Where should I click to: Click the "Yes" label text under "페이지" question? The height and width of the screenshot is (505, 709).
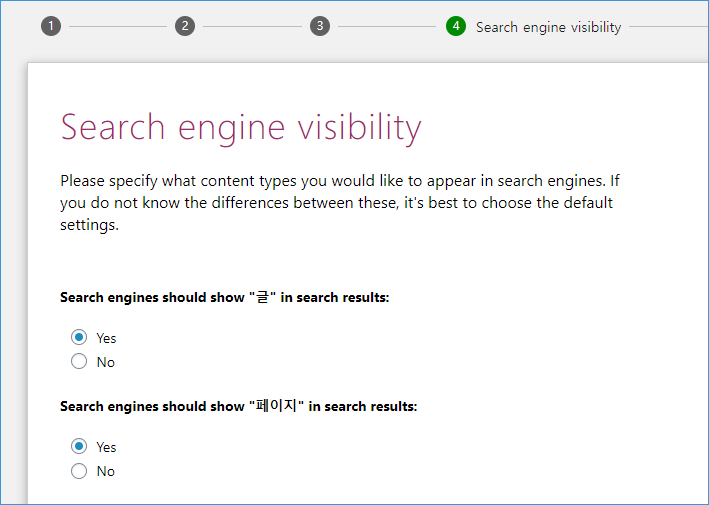click(106, 447)
